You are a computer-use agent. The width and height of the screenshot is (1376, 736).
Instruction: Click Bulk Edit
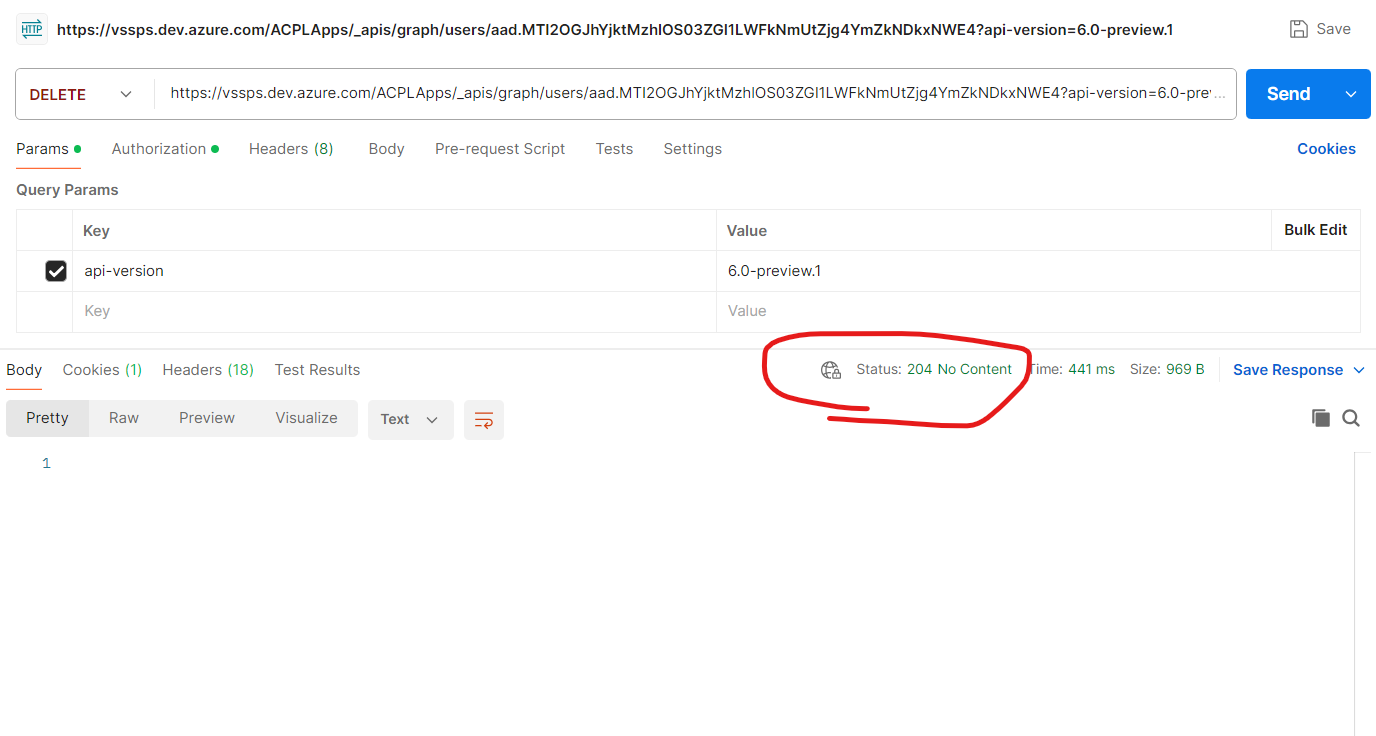pos(1315,230)
